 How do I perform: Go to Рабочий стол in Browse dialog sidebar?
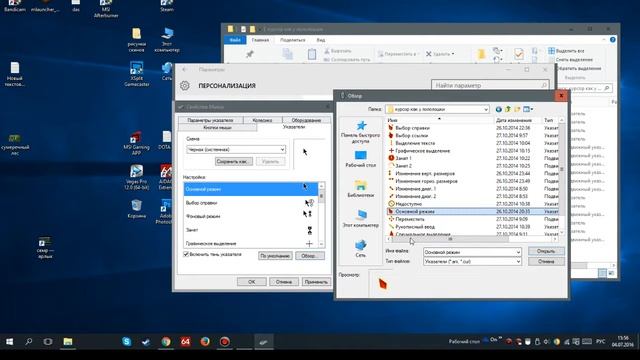point(360,159)
